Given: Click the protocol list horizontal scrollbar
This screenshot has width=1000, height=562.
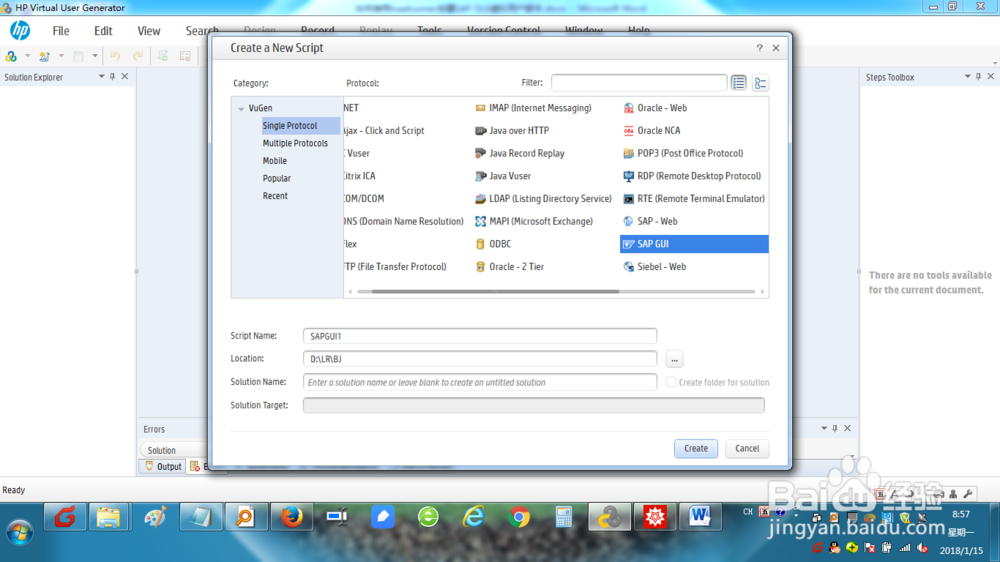Looking at the screenshot, I should (495, 292).
